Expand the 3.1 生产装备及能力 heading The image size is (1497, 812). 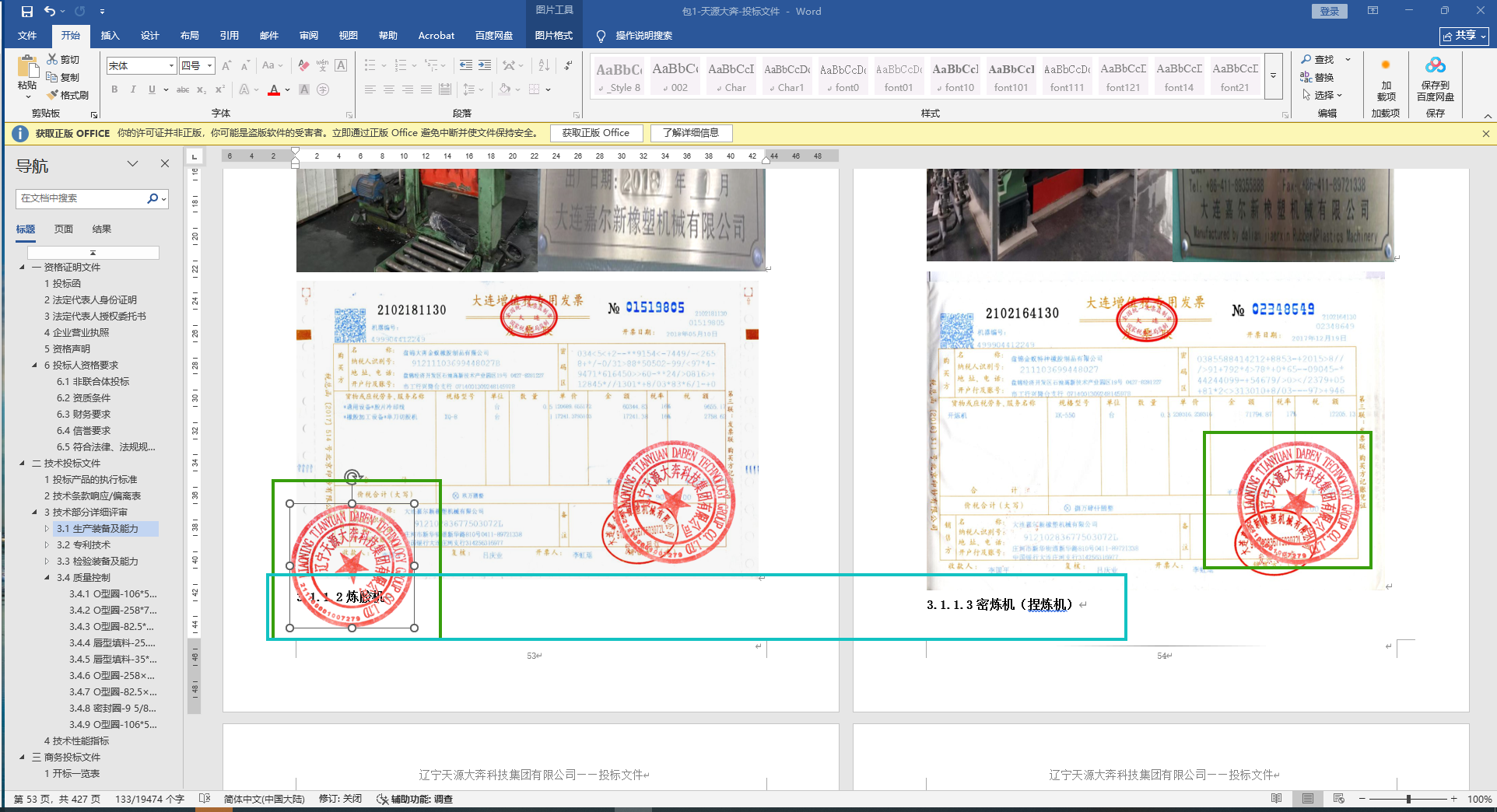[x=47, y=528]
